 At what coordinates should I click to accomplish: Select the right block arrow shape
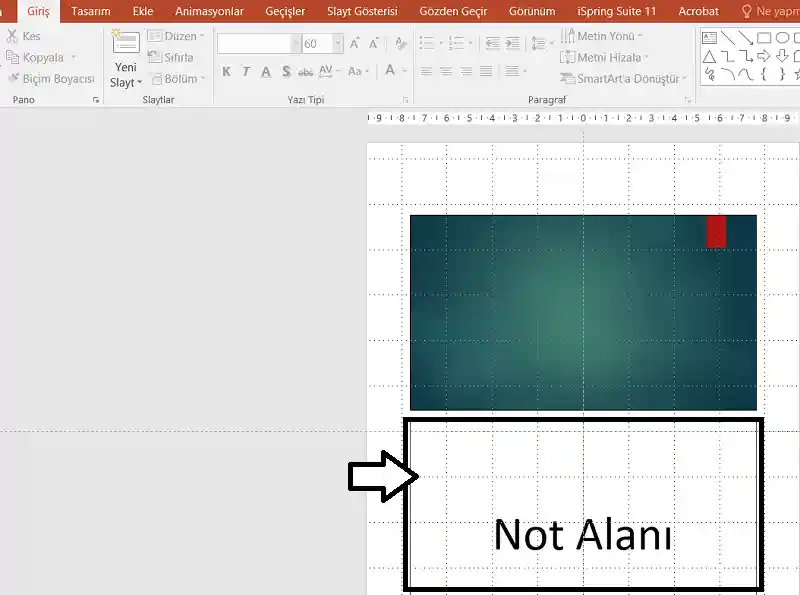[x=764, y=56]
